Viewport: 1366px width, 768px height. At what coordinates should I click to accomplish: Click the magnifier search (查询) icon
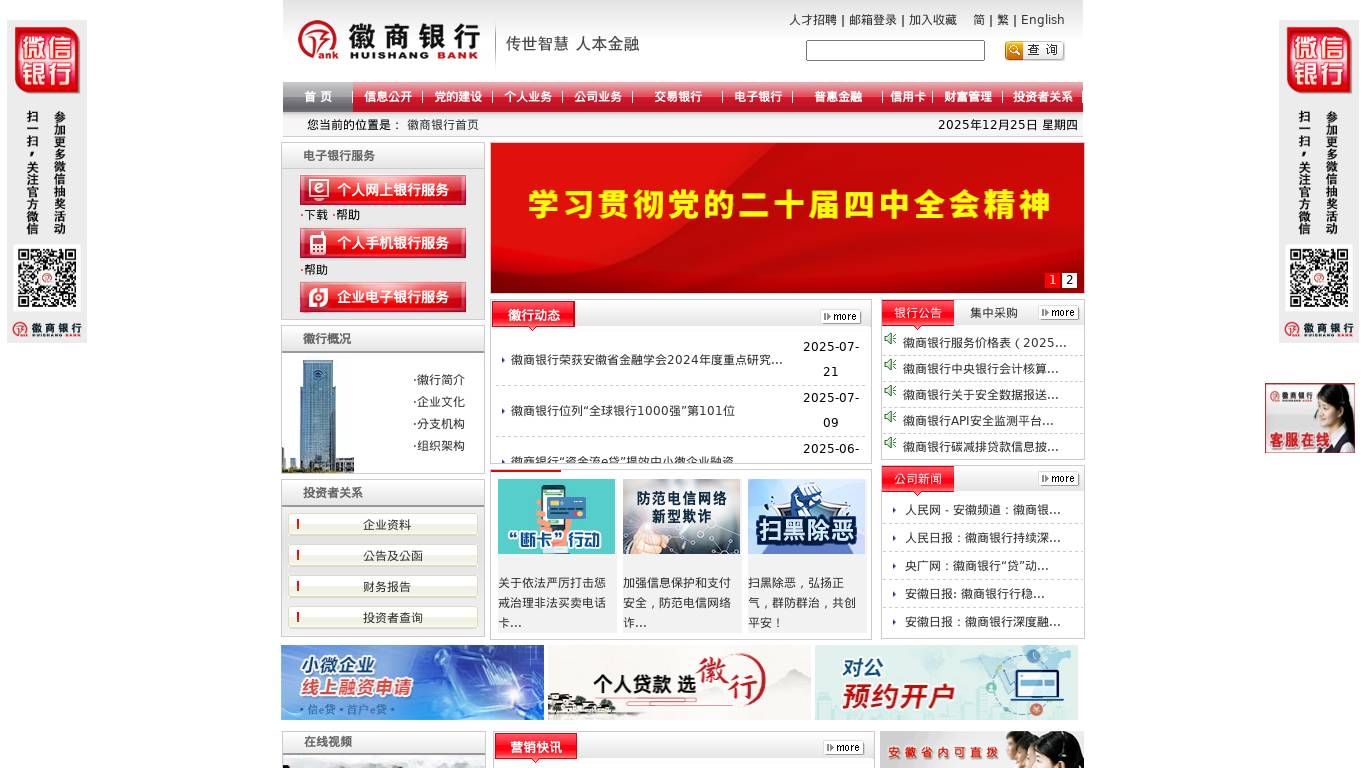click(x=1013, y=50)
